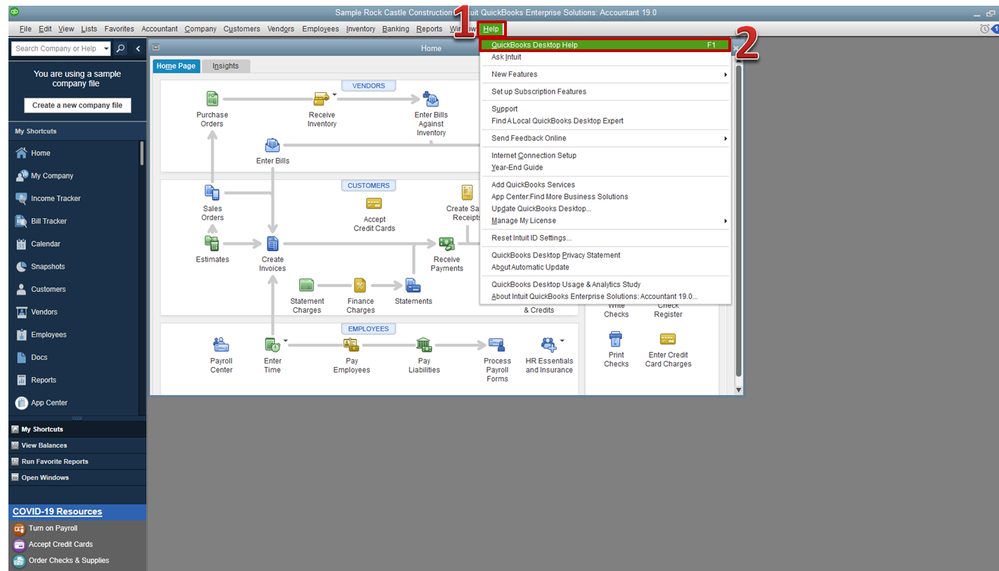Screen dimensions: 999x571
Task: Open the Banking menu
Action: [396, 29]
